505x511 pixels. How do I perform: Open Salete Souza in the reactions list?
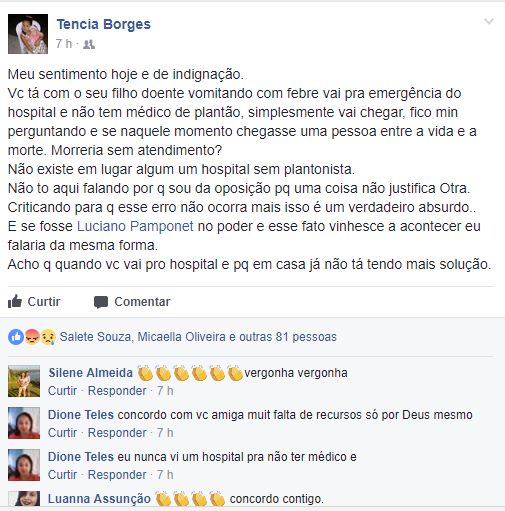tap(95, 337)
